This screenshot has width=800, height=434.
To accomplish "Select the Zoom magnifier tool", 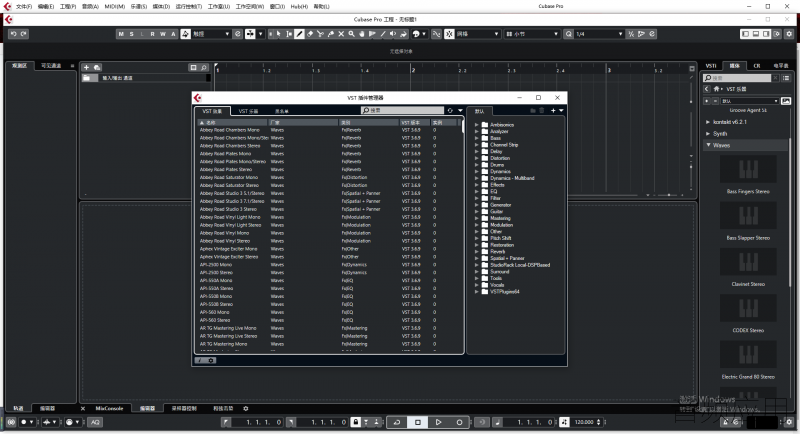I will (x=352, y=34).
